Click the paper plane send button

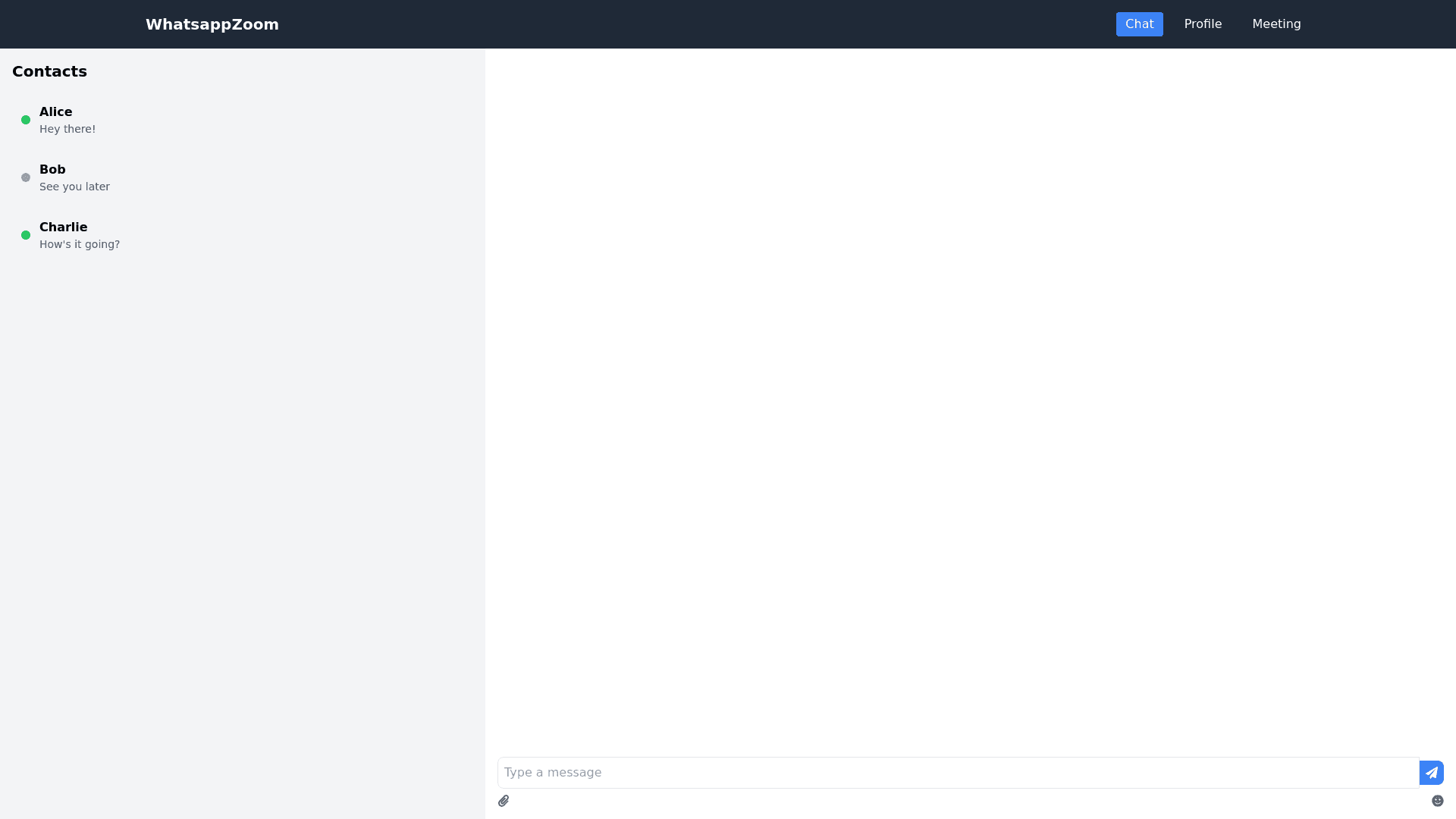point(1431,773)
